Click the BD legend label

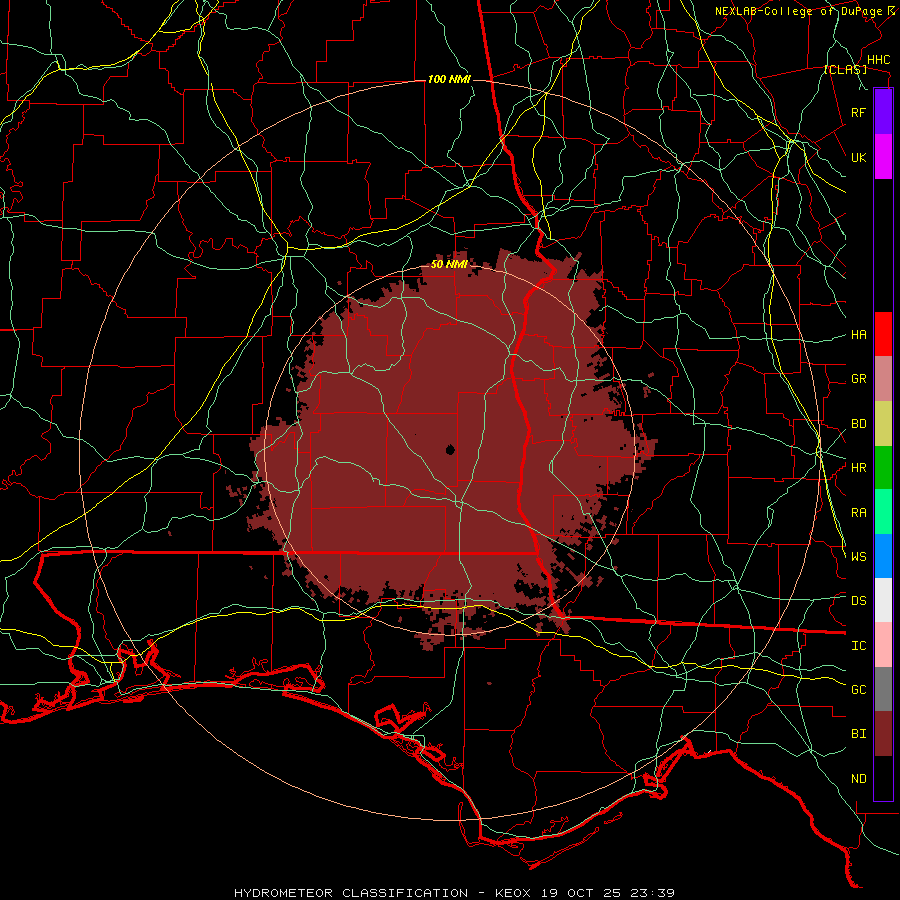pyautogui.click(x=859, y=424)
